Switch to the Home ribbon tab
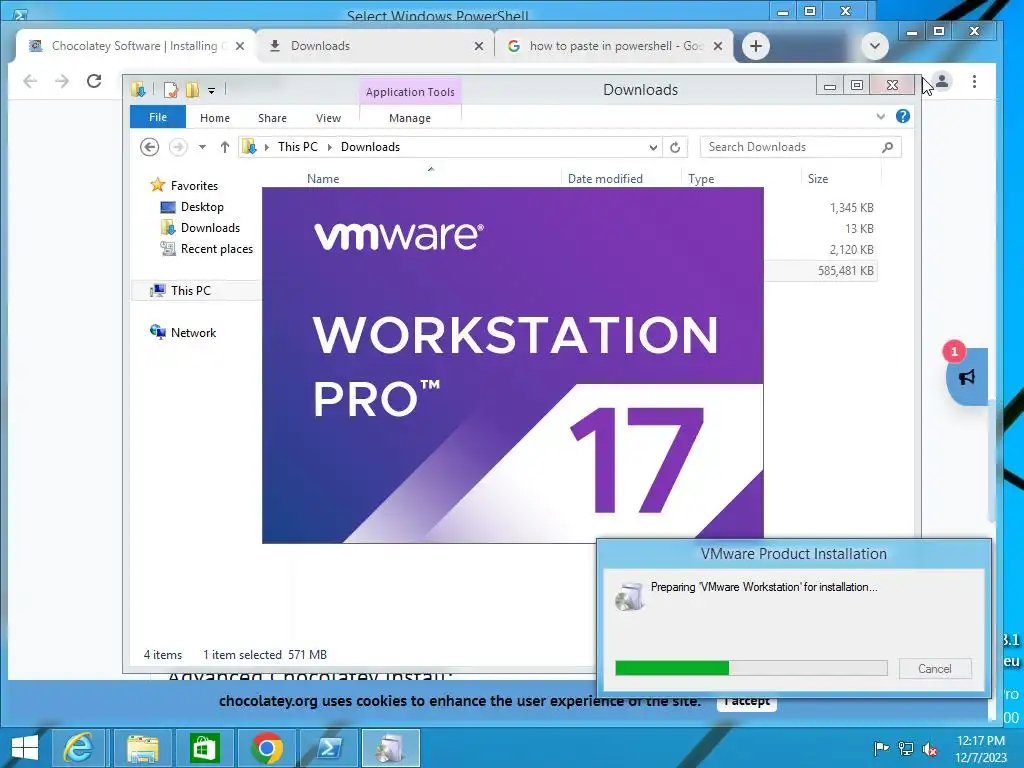This screenshot has width=1024, height=768. [x=215, y=118]
